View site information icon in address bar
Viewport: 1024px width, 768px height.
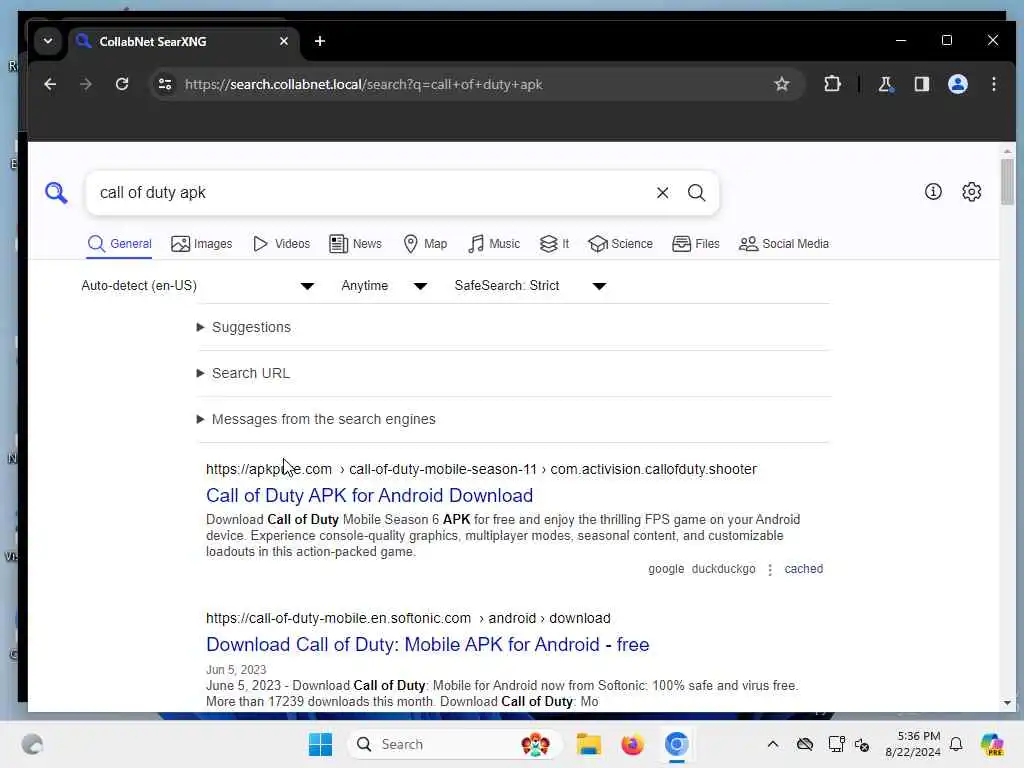pos(165,84)
